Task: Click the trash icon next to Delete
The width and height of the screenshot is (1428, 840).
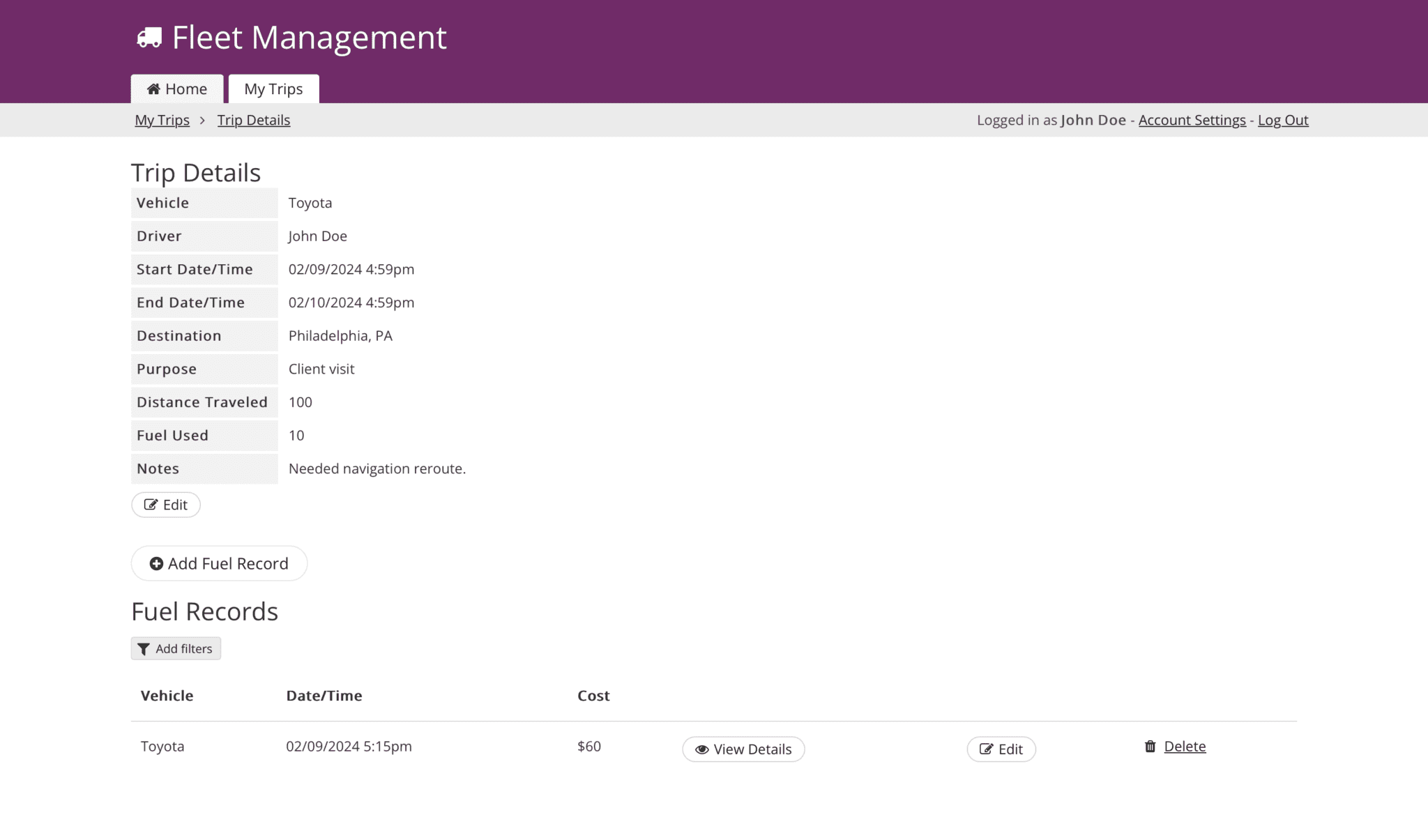Action: click(x=1150, y=746)
